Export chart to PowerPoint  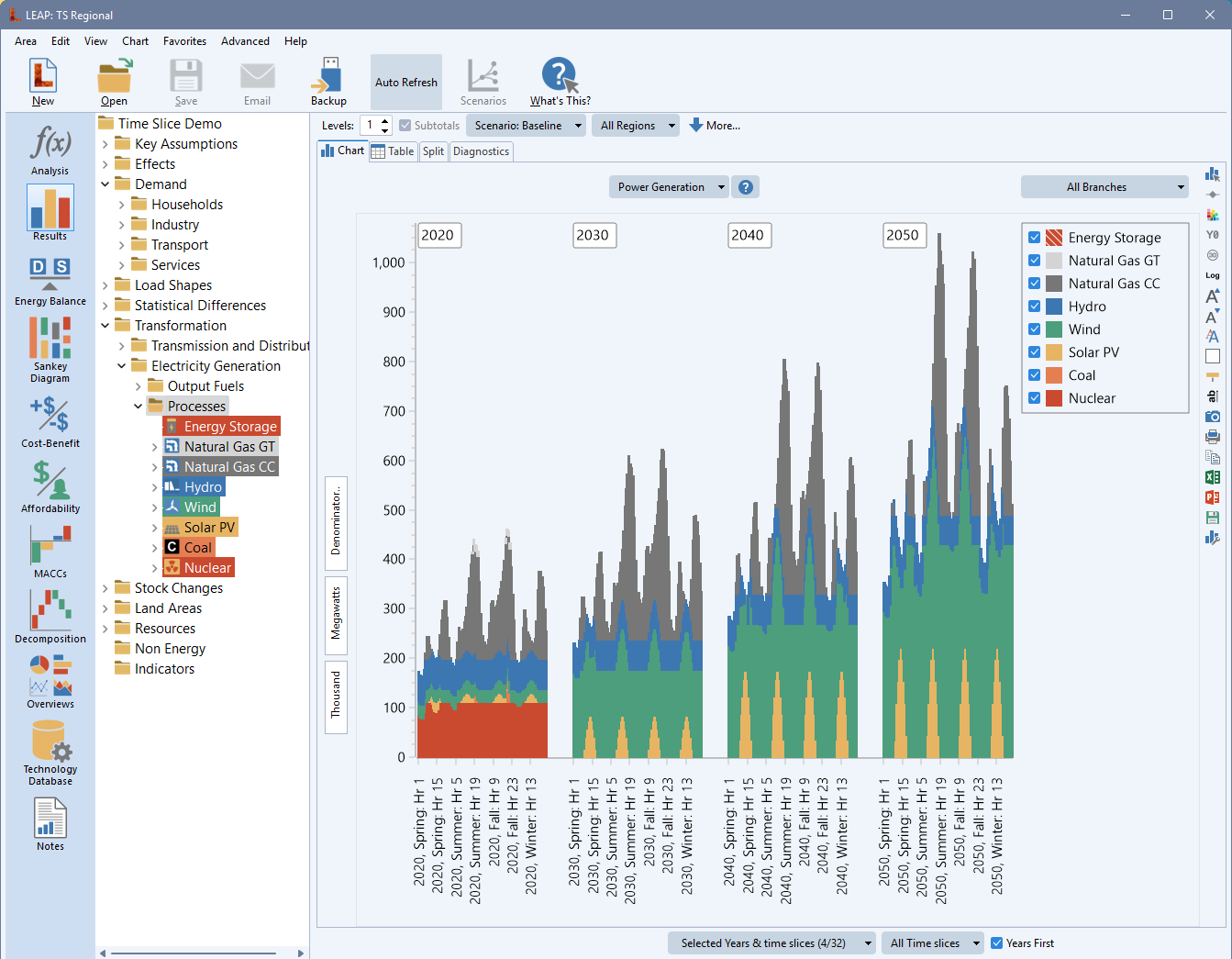[x=1212, y=497]
